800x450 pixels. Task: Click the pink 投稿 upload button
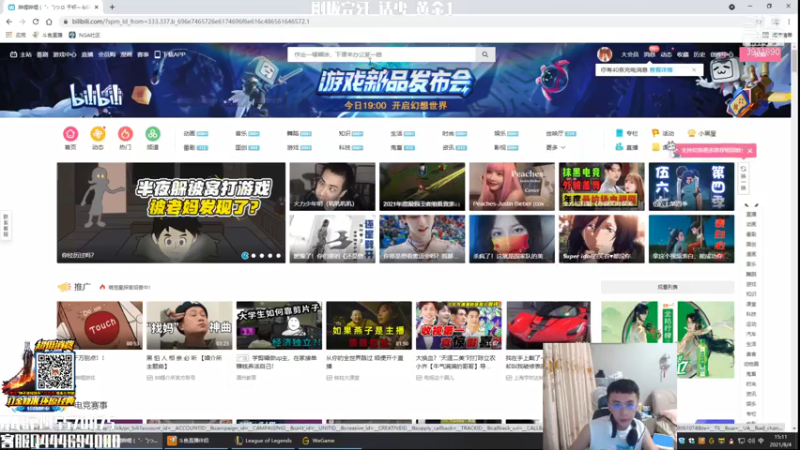click(x=760, y=54)
